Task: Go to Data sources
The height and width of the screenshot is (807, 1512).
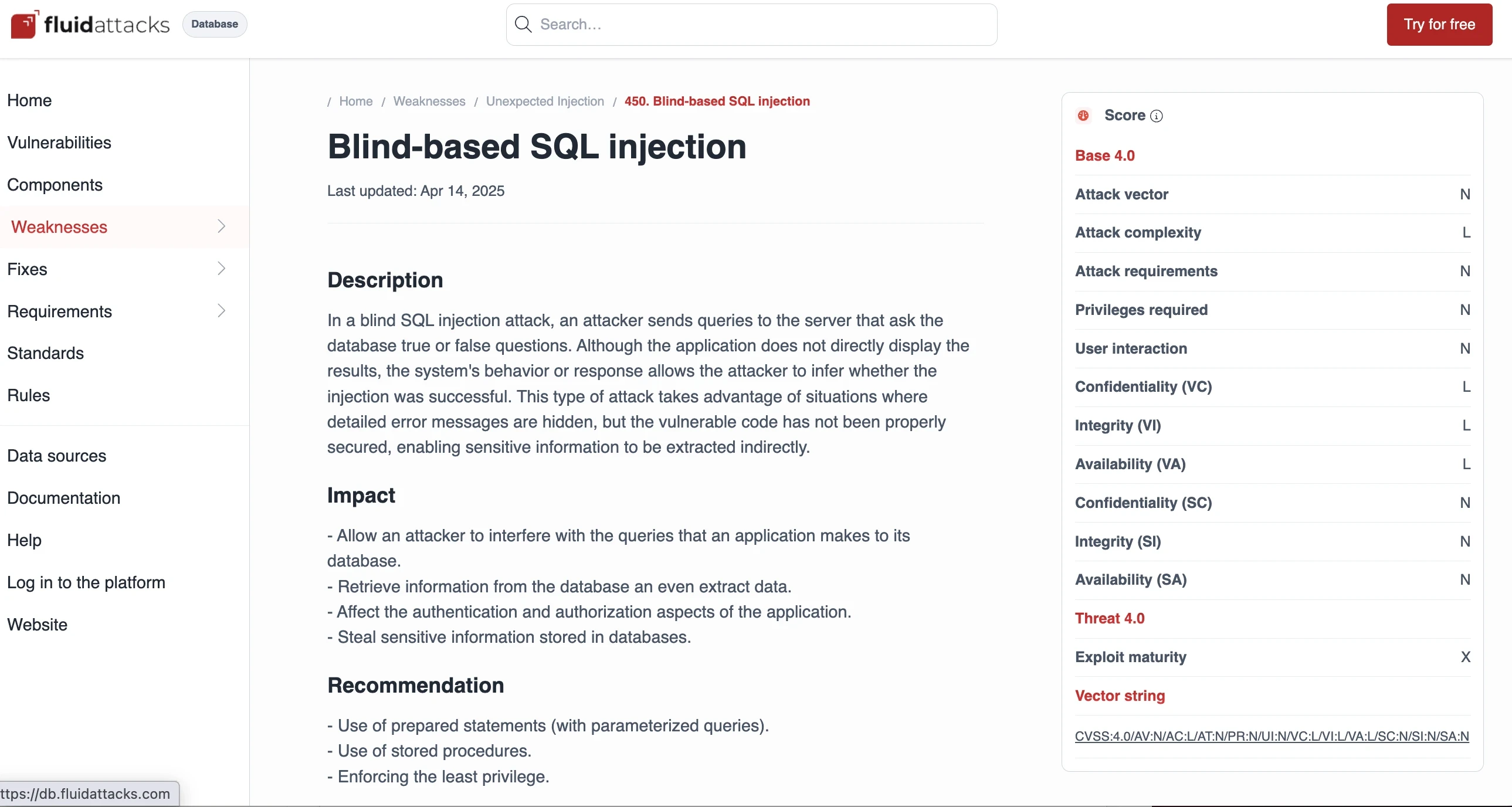Action: pyautogui.click(x=56, y=456)
